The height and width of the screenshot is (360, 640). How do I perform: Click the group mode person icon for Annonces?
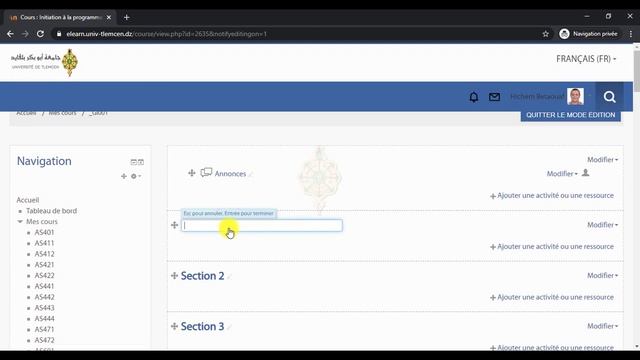[x=585, y=173]
